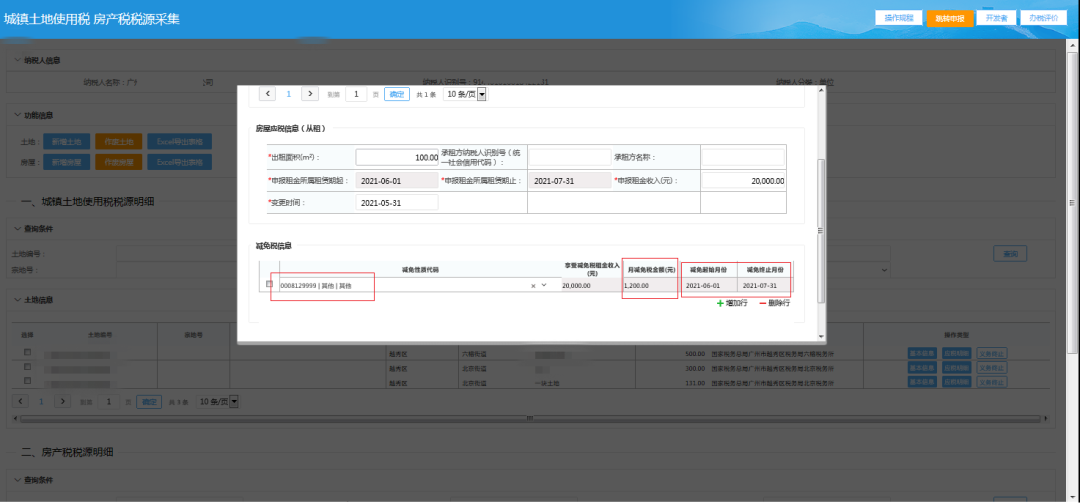1080x504 pixels.
Task: Click 义务终止 for the 500.00 land row
Action: 992,353
